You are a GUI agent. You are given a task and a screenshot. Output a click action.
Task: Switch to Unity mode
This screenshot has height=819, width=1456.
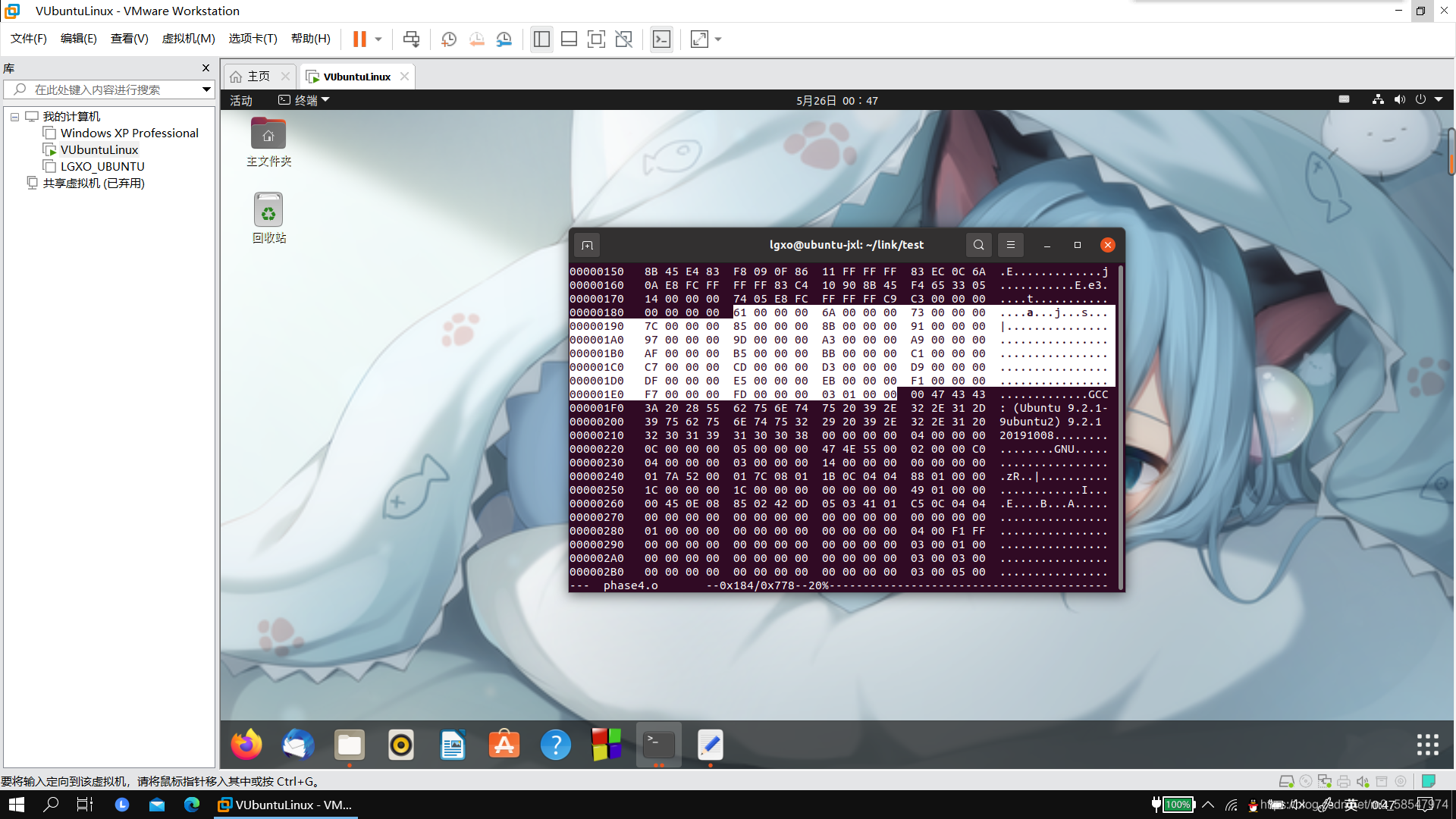point(624,39)
